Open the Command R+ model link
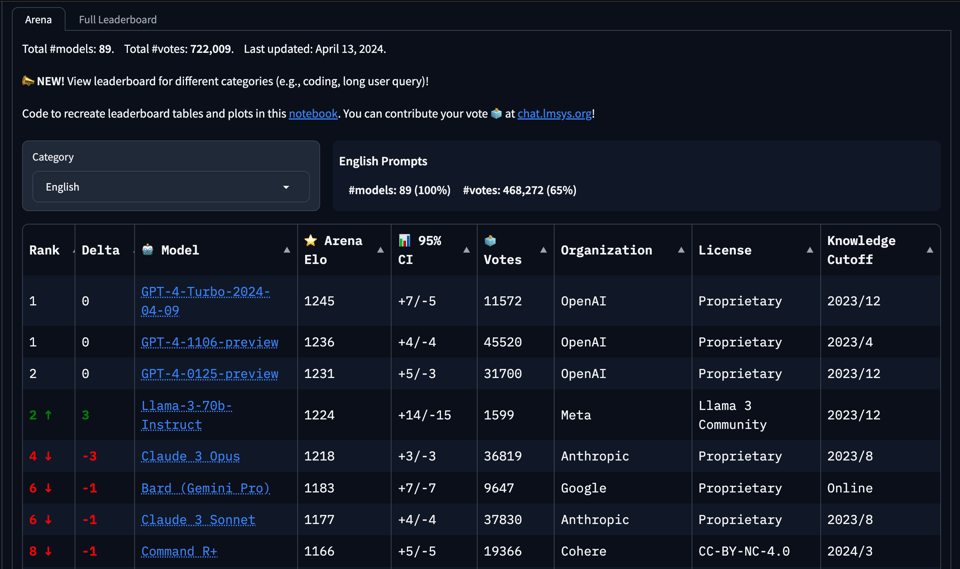The width and height of the screenshot is (960, 569). (179, 551)
